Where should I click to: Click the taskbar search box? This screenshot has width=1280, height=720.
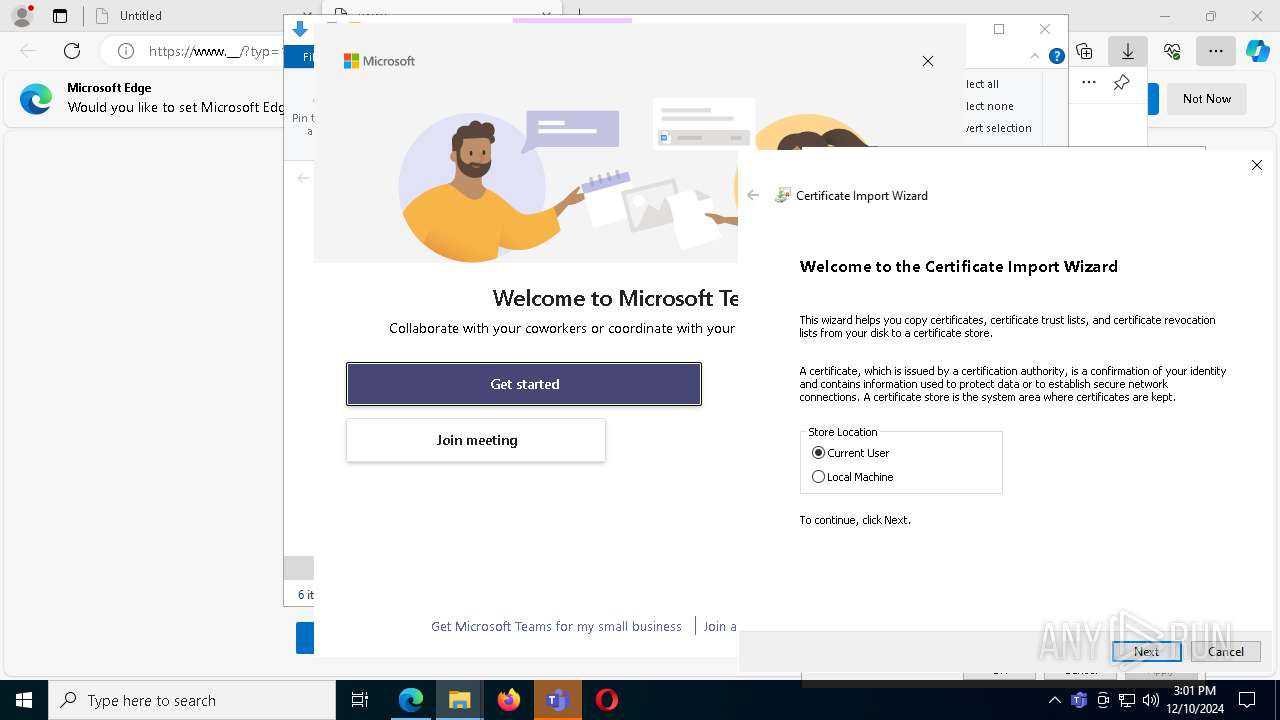tap(192, 700)
